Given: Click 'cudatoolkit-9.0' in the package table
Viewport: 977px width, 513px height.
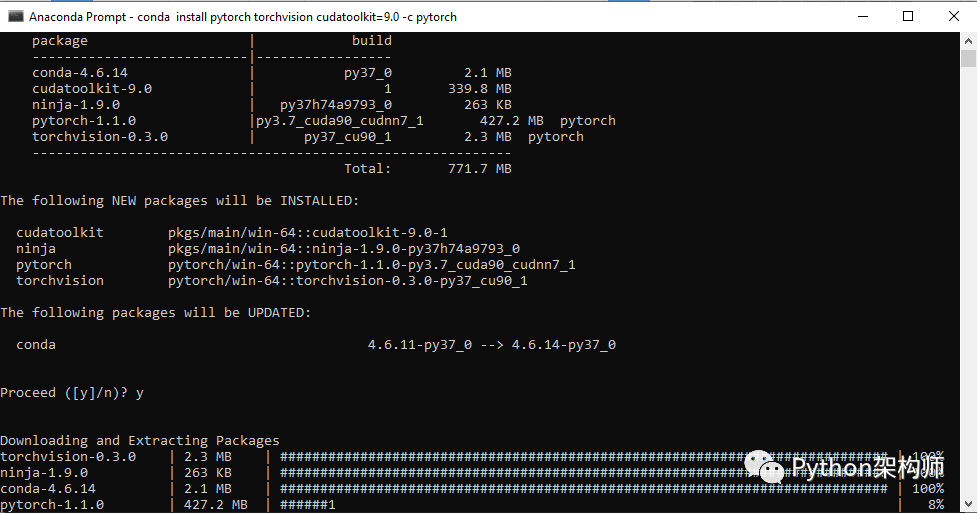Looking at the screenshot, I should click(x=92, y=89).
